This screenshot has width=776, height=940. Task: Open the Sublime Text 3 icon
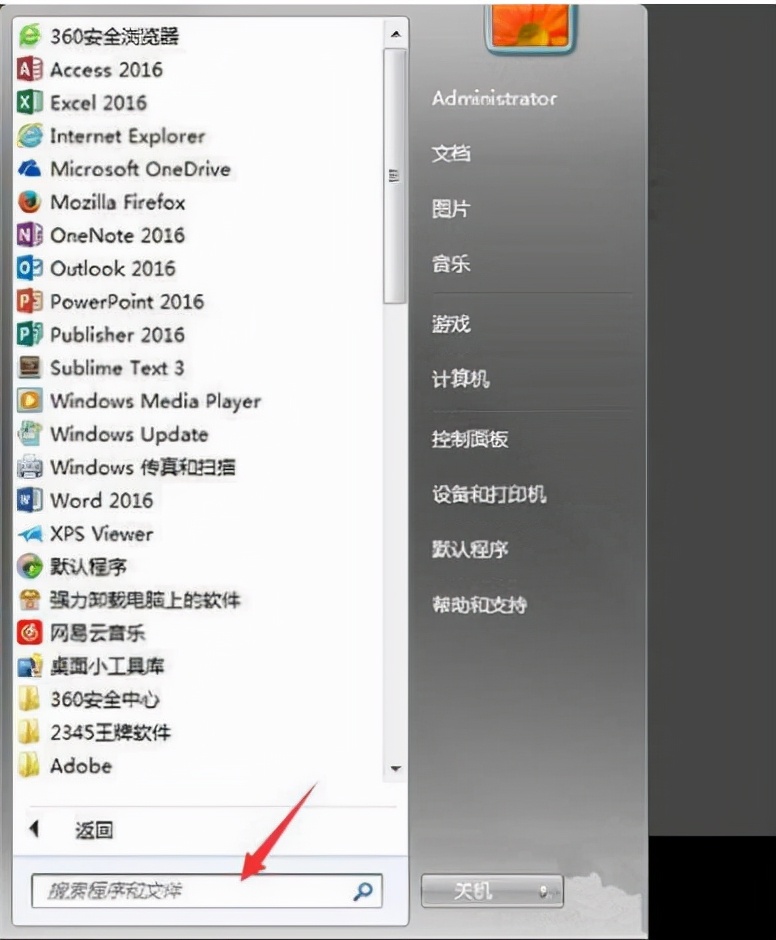[x=29, y=367]
